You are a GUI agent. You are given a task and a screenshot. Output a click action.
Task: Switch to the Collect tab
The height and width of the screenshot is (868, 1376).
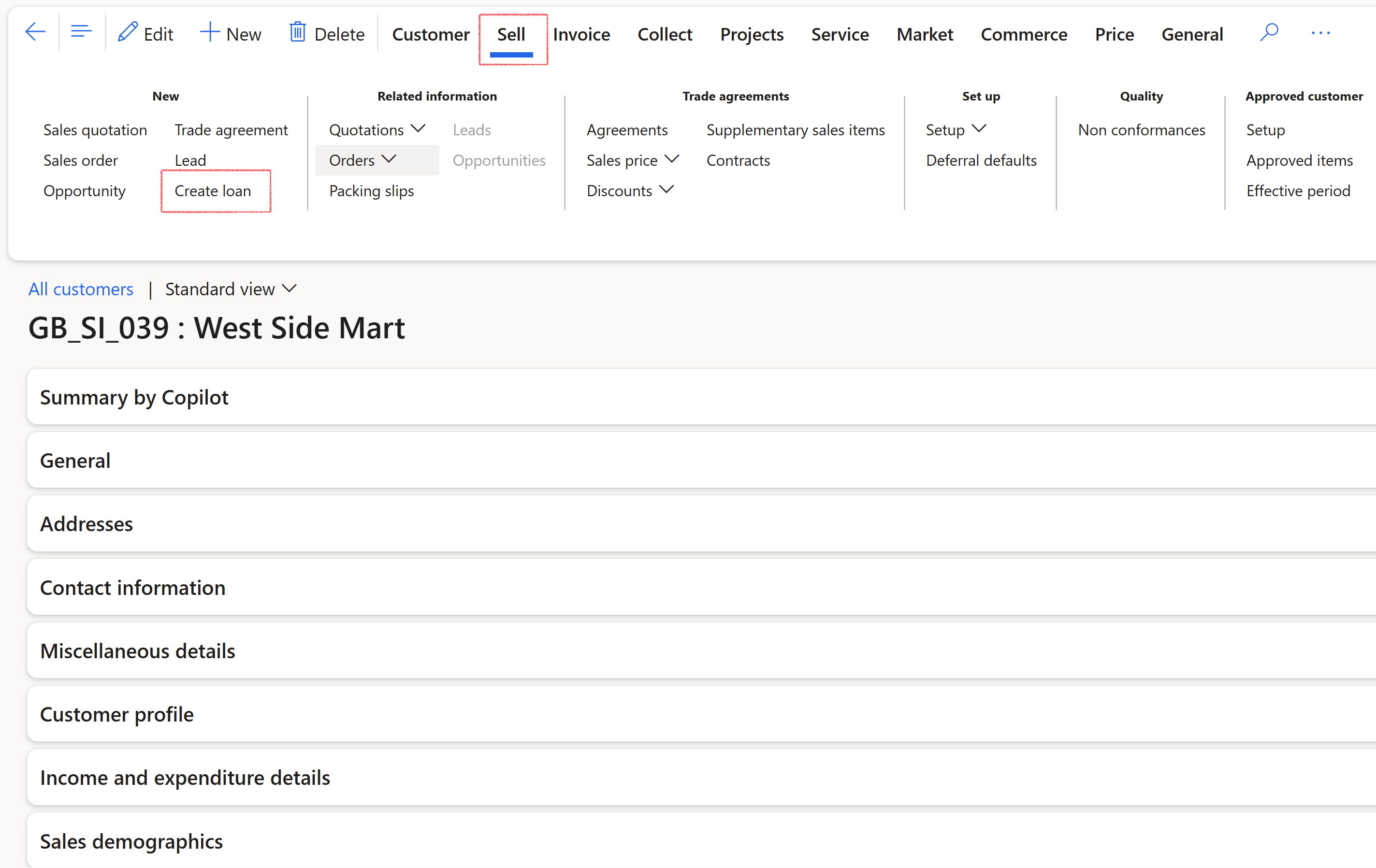665,34
